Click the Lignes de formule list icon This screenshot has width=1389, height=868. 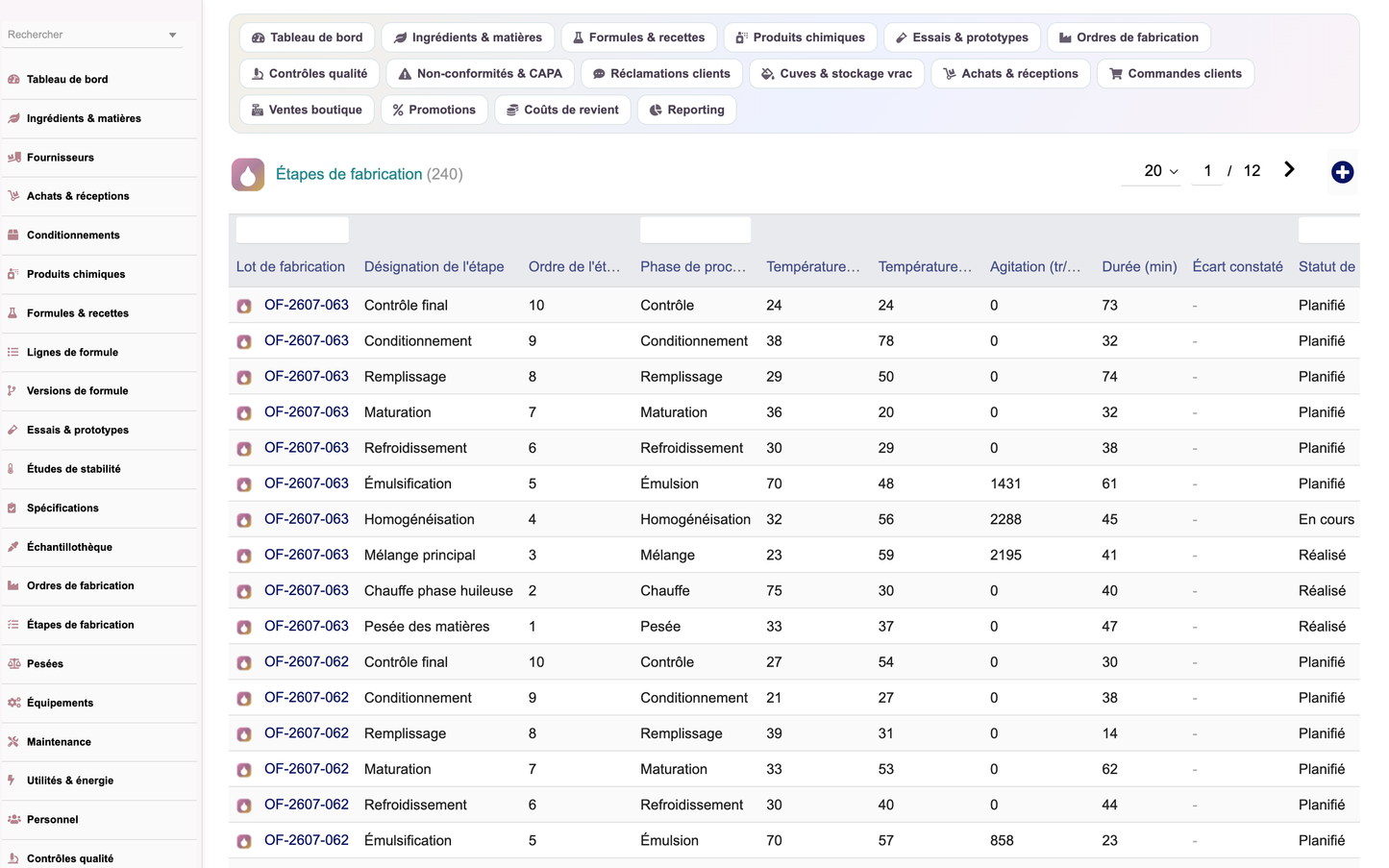[x=13, y=352]
